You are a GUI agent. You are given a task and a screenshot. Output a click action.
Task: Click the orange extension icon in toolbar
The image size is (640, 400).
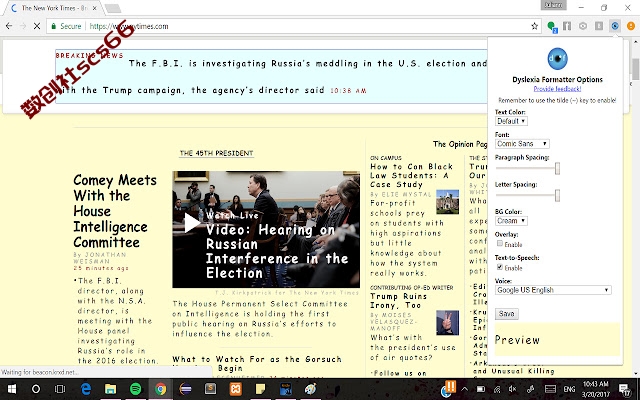(631, 26)
